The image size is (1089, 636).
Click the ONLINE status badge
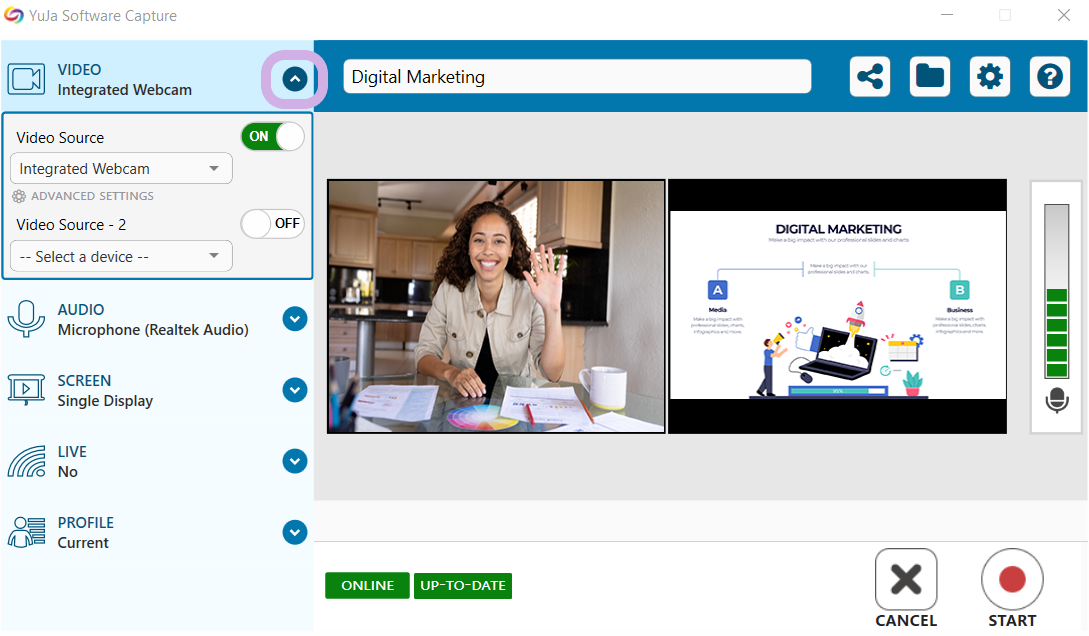click(x=367, y=585)
